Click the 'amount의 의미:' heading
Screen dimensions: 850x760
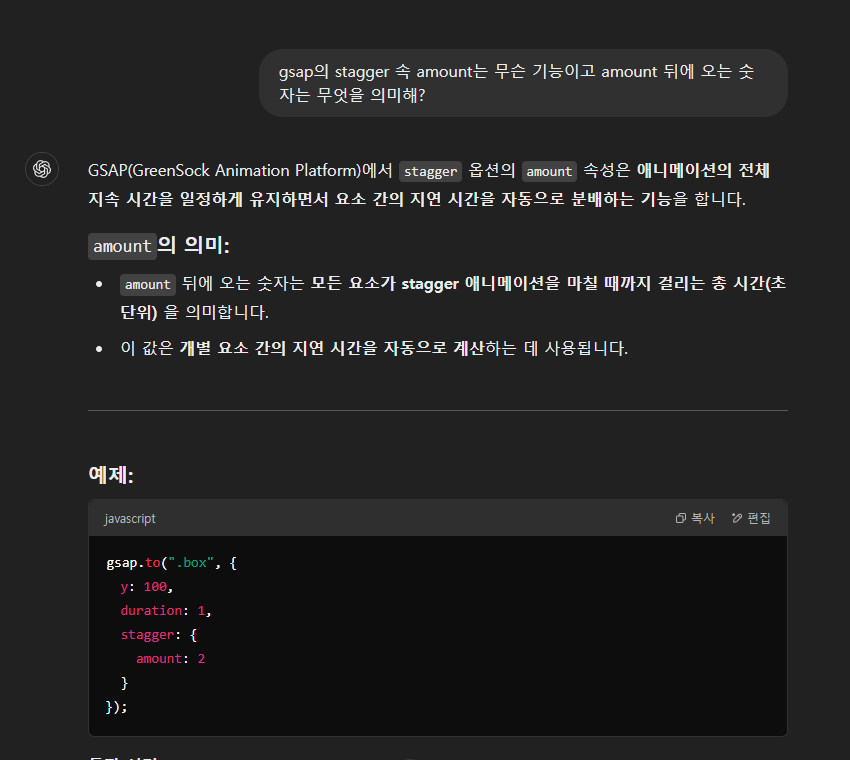pos(159,246)
